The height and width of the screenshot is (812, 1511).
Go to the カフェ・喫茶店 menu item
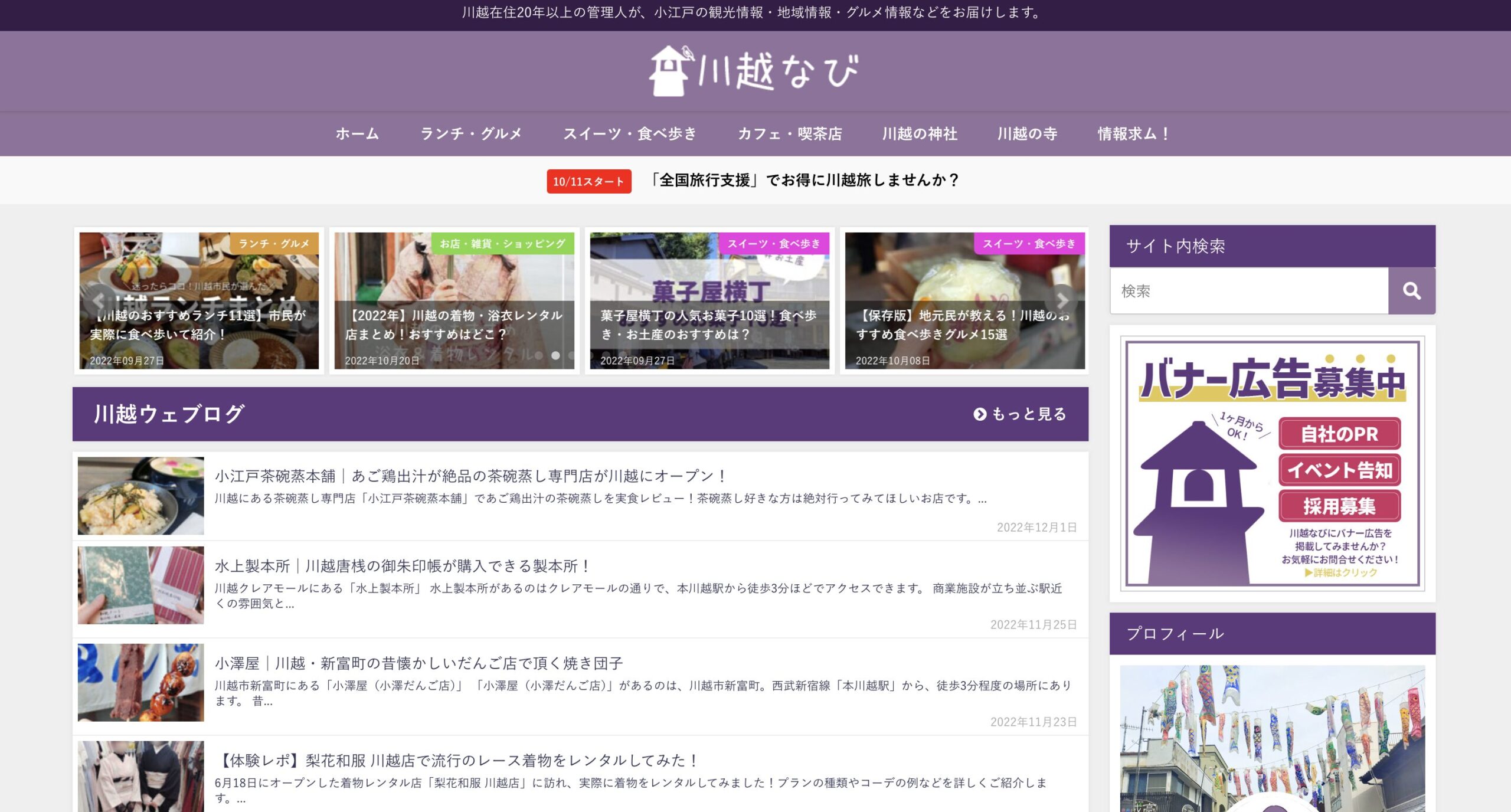[x=790, y=134]
